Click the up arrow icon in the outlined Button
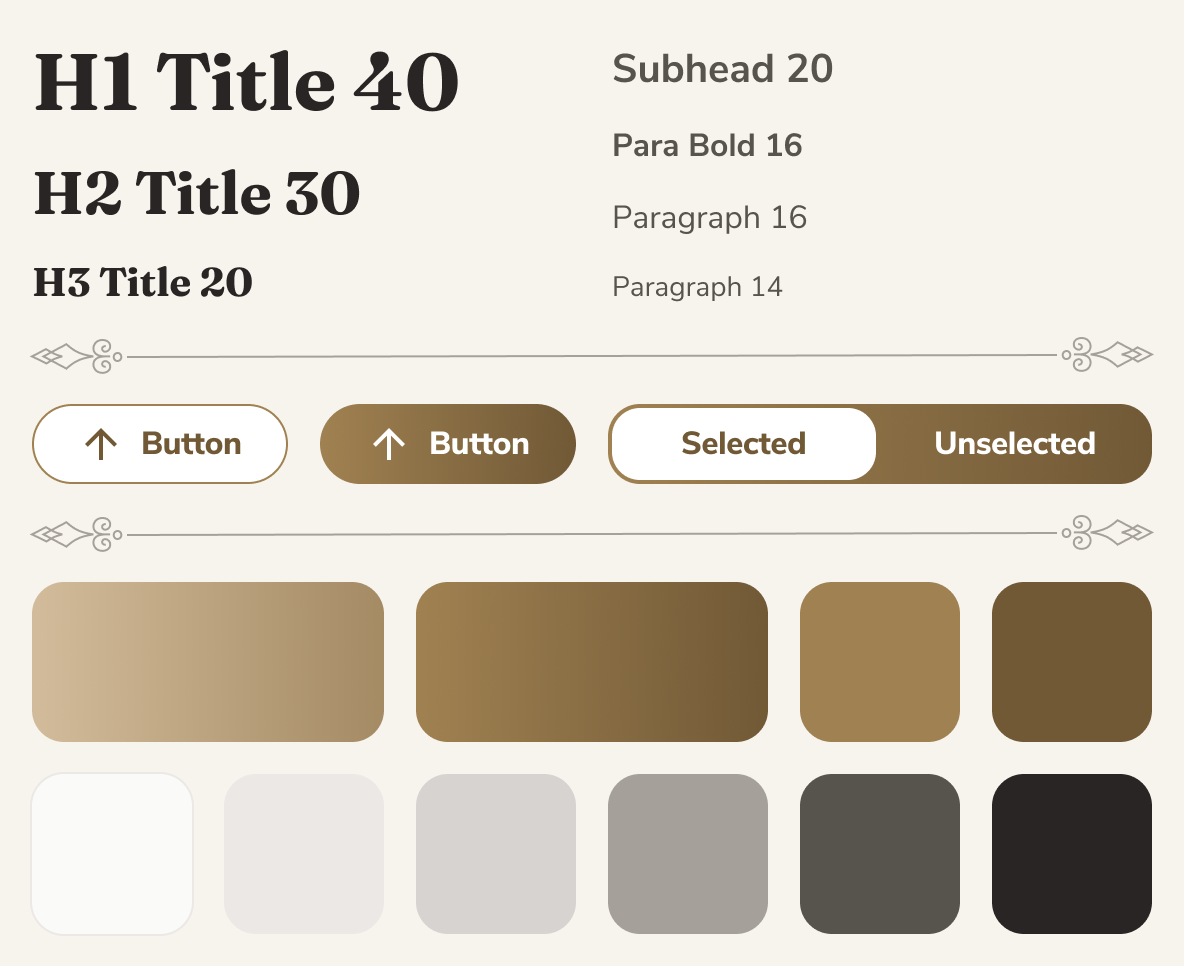 point(101,444)
